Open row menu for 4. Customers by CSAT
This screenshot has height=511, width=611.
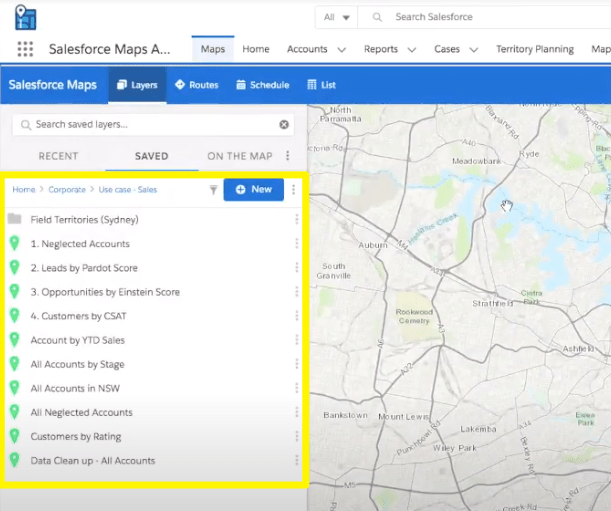(x=297, y=316)
